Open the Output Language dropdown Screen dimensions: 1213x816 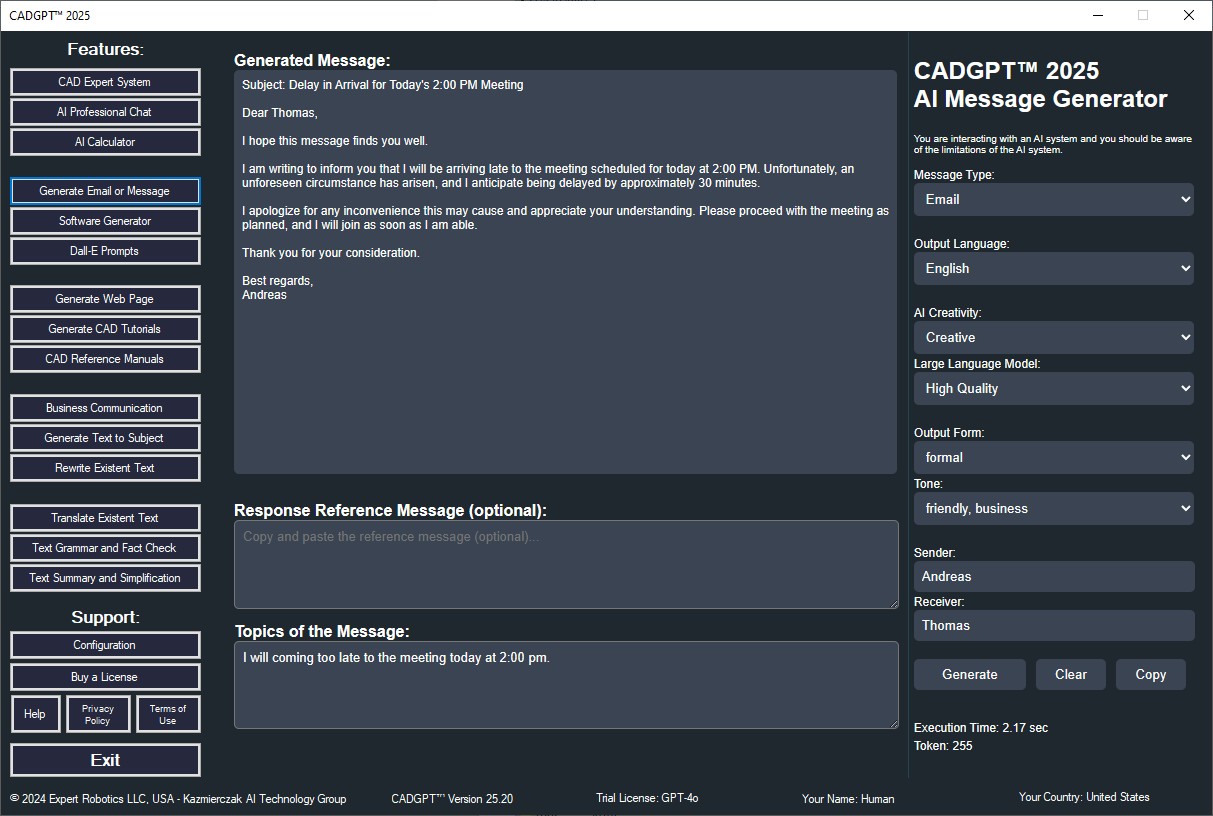coord(1054,268)
